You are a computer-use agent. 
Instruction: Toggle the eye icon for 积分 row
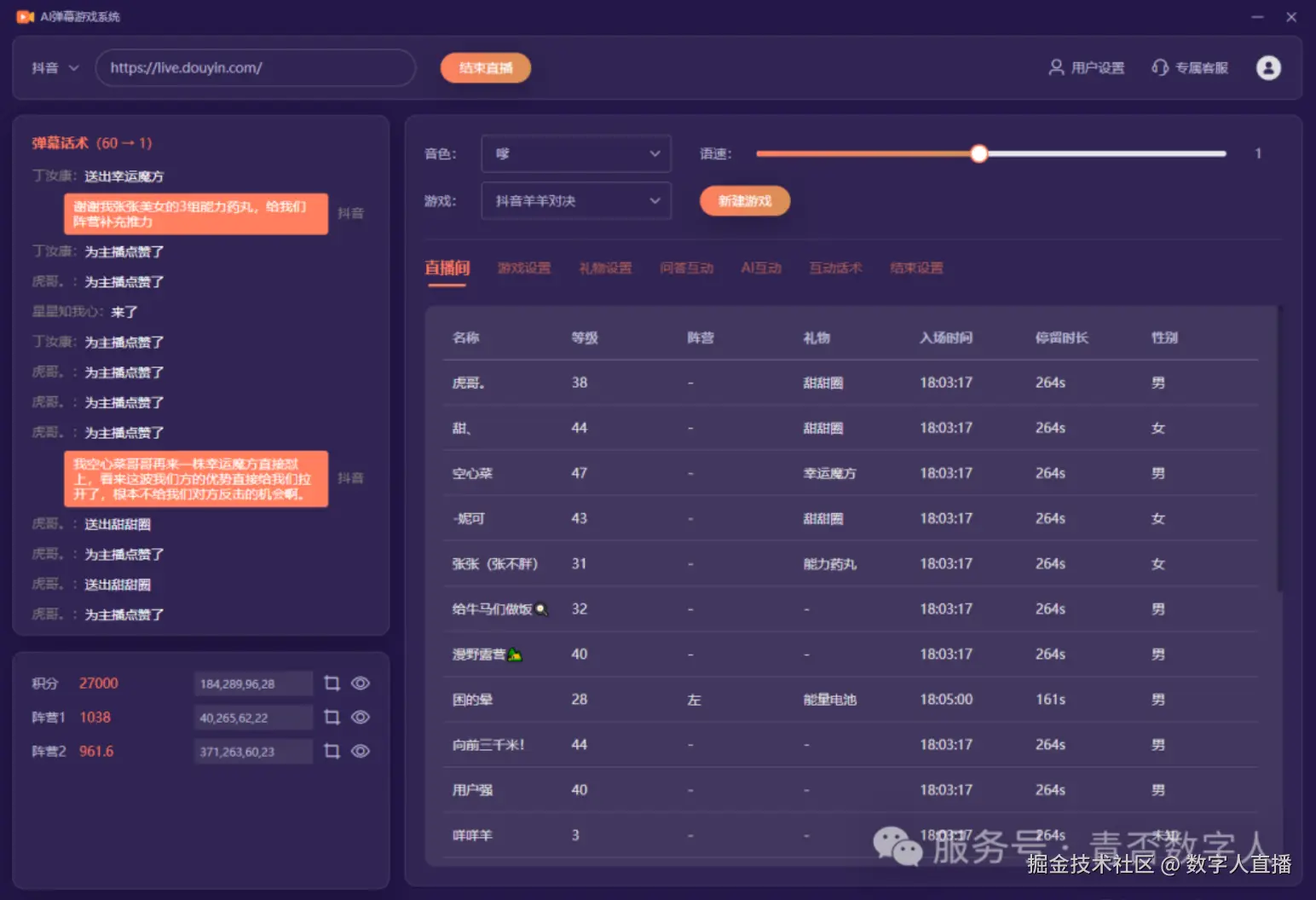(x=361, y=683)
